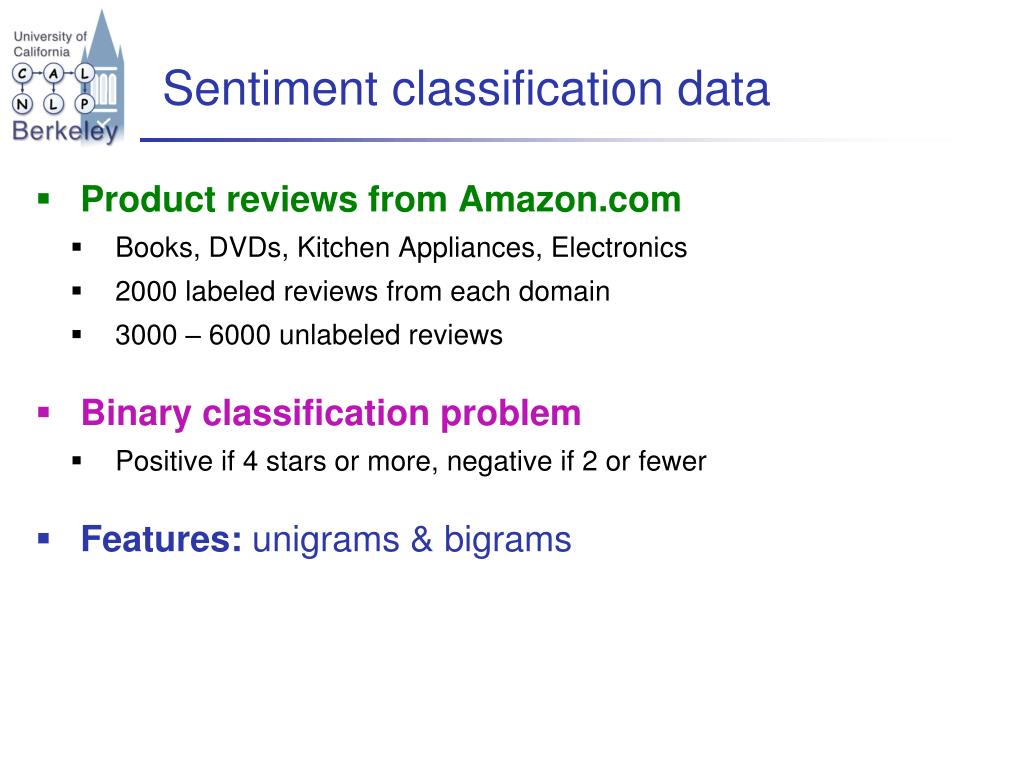Click the Berkeley word in the logo
The image size is (1024, 768).
point(65,131)
